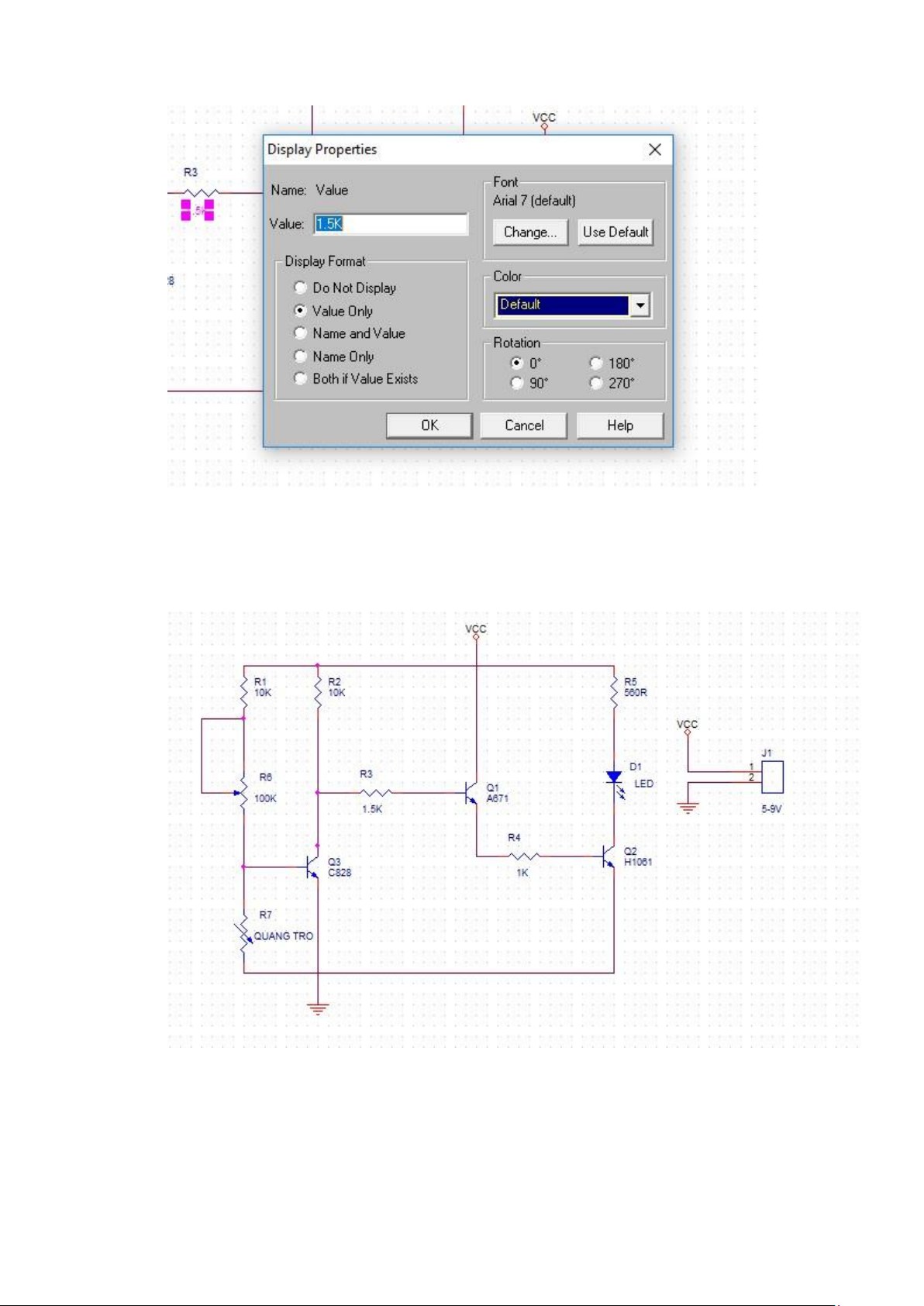Set rotation to 270 degrees

click(x=596, y=383)
